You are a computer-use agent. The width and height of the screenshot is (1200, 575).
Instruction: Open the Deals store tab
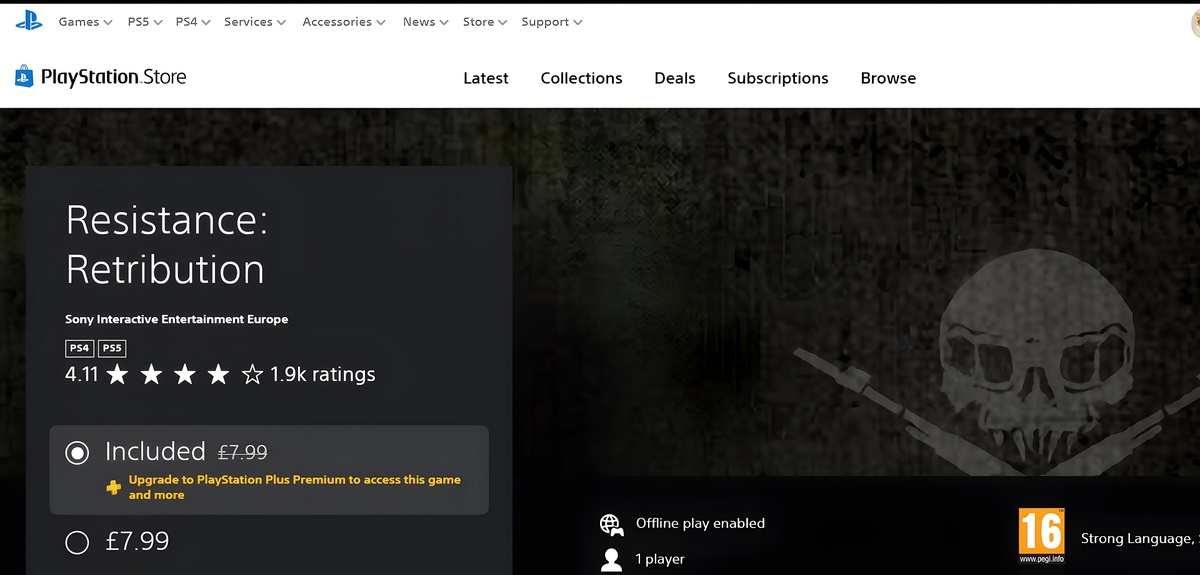pyautogui.click(x=675, y=78)
